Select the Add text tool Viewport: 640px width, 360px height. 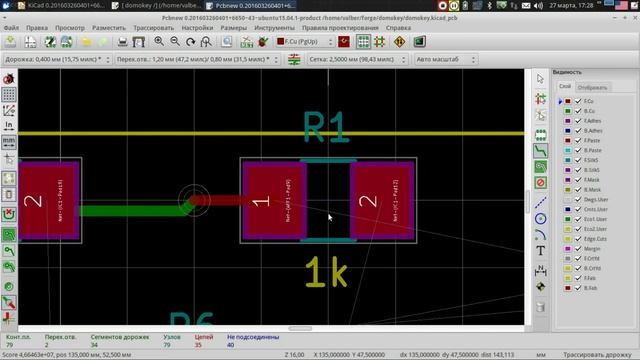coord(540,251)
